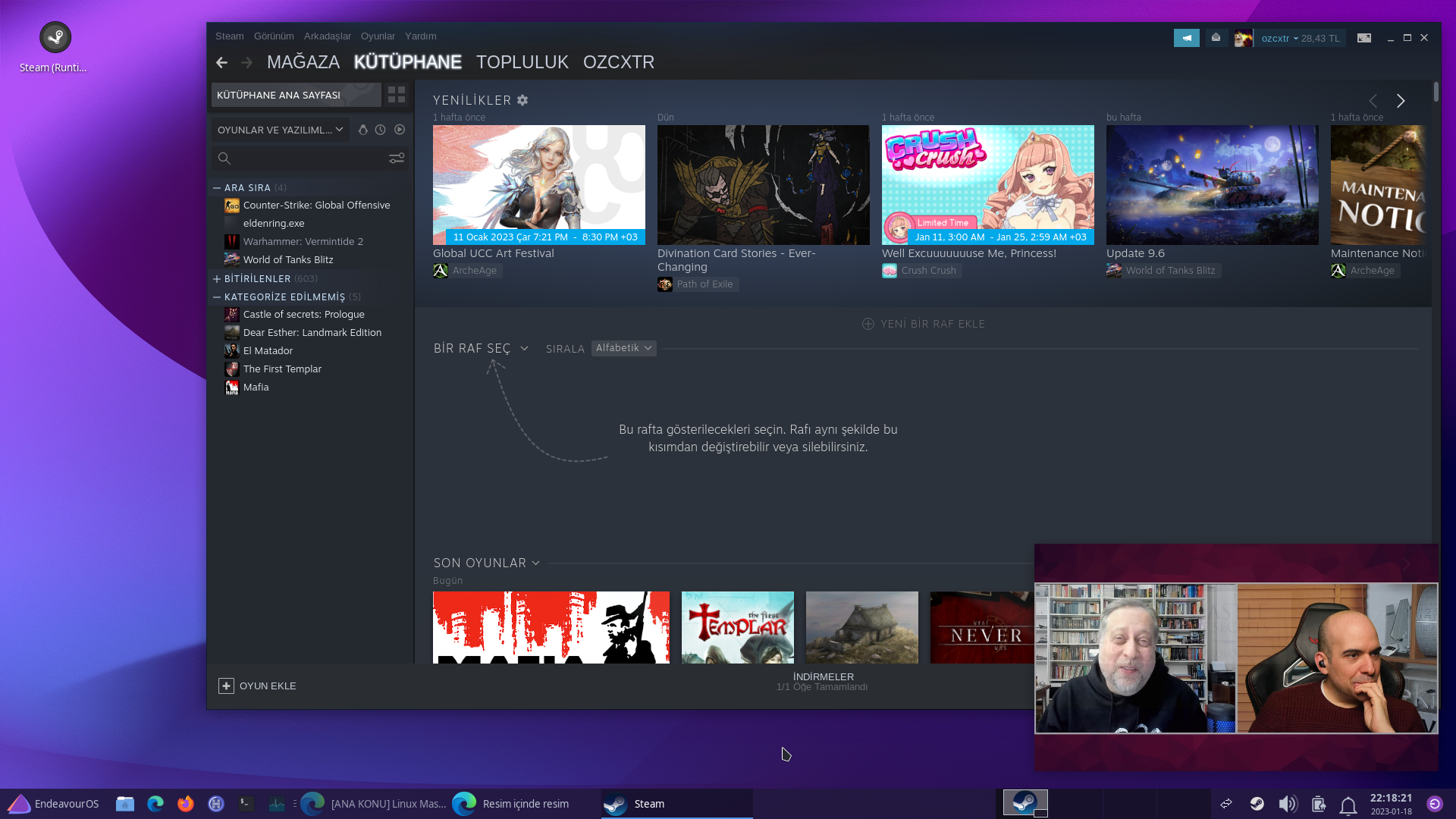Open the volume control tray icon
The width and height of the screenshot is (1456, 819).
click(x=1288, y=804)
